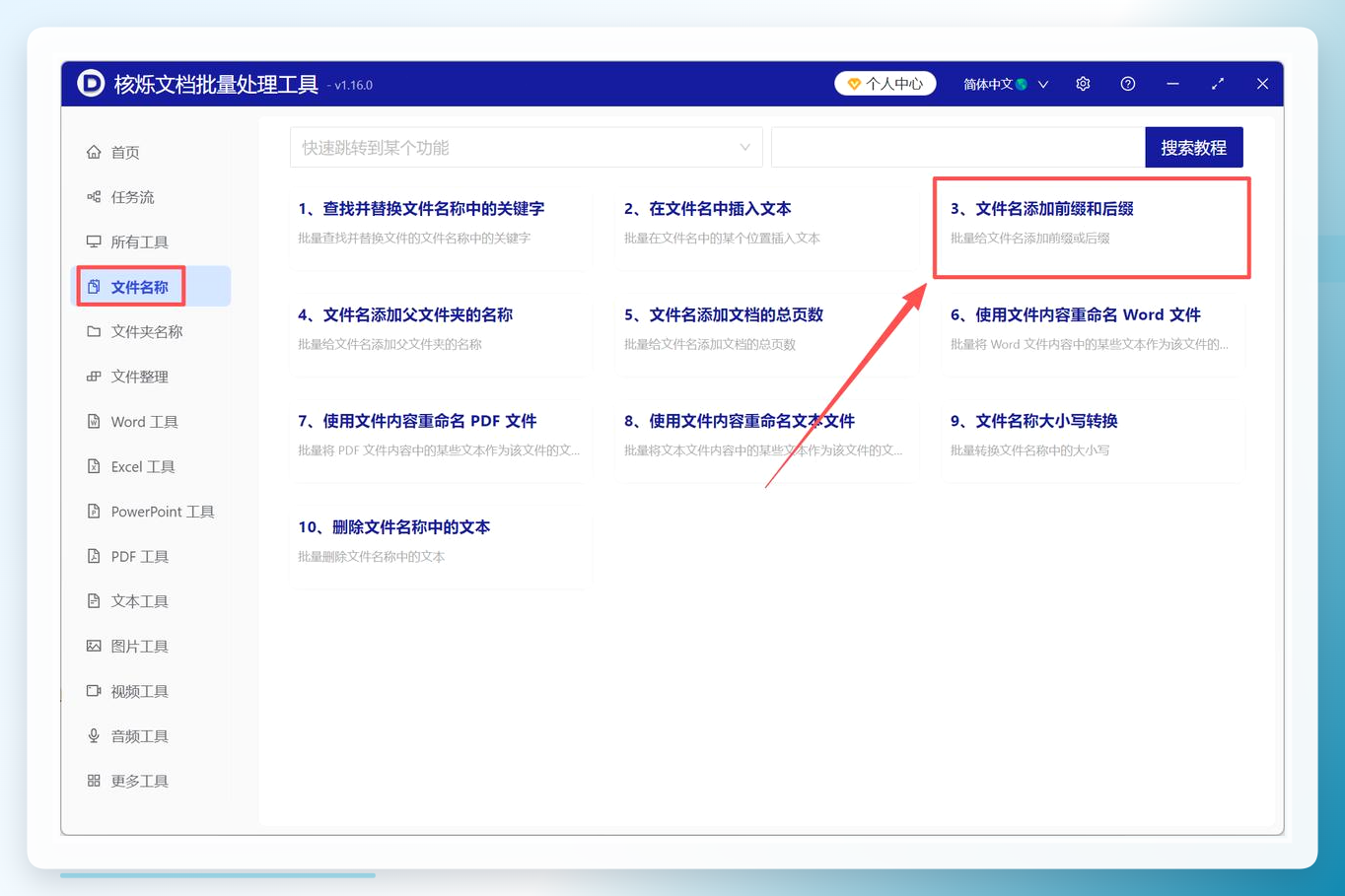Screen dimensions: 1345x896
Task: Click the Excel document icon in the sidebar
Action: click(x=94, y=466)
